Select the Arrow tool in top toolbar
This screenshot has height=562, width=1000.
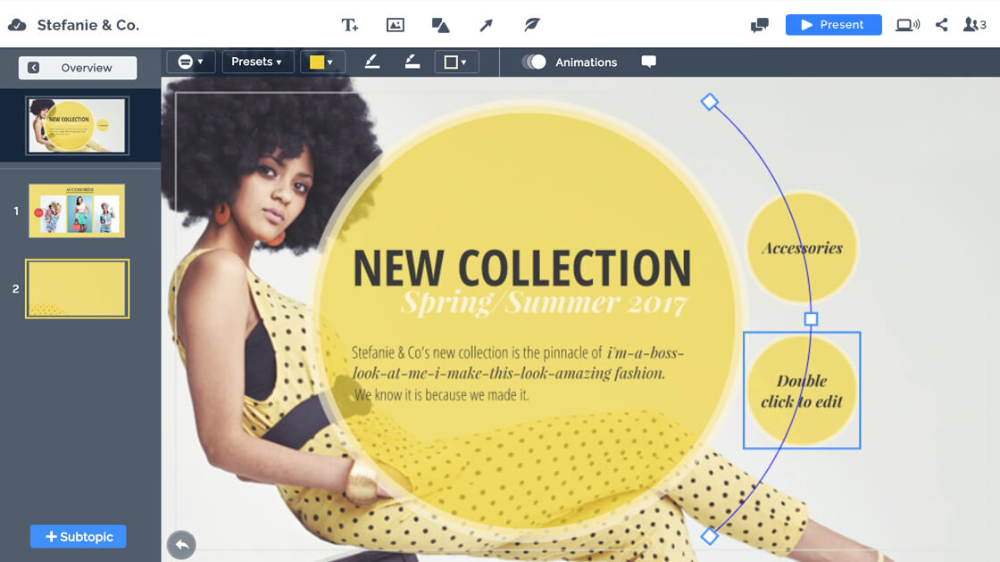(x=486, y=25)
